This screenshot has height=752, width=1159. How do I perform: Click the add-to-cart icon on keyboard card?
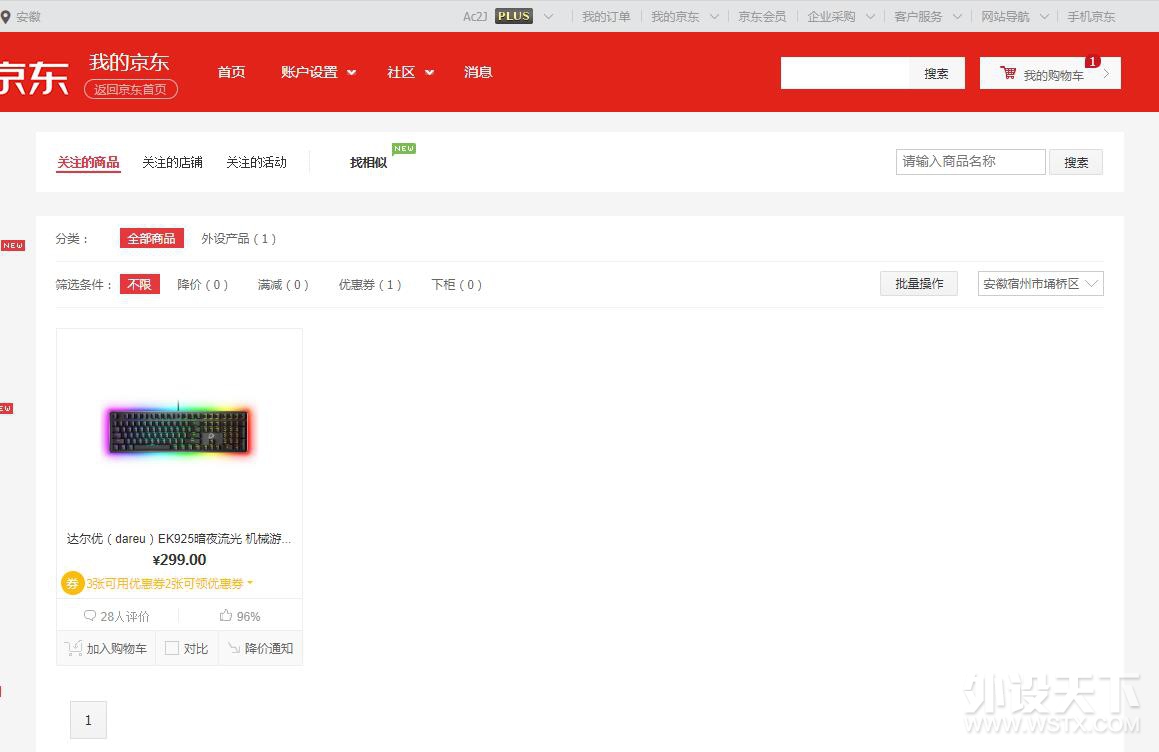(73, 648)
